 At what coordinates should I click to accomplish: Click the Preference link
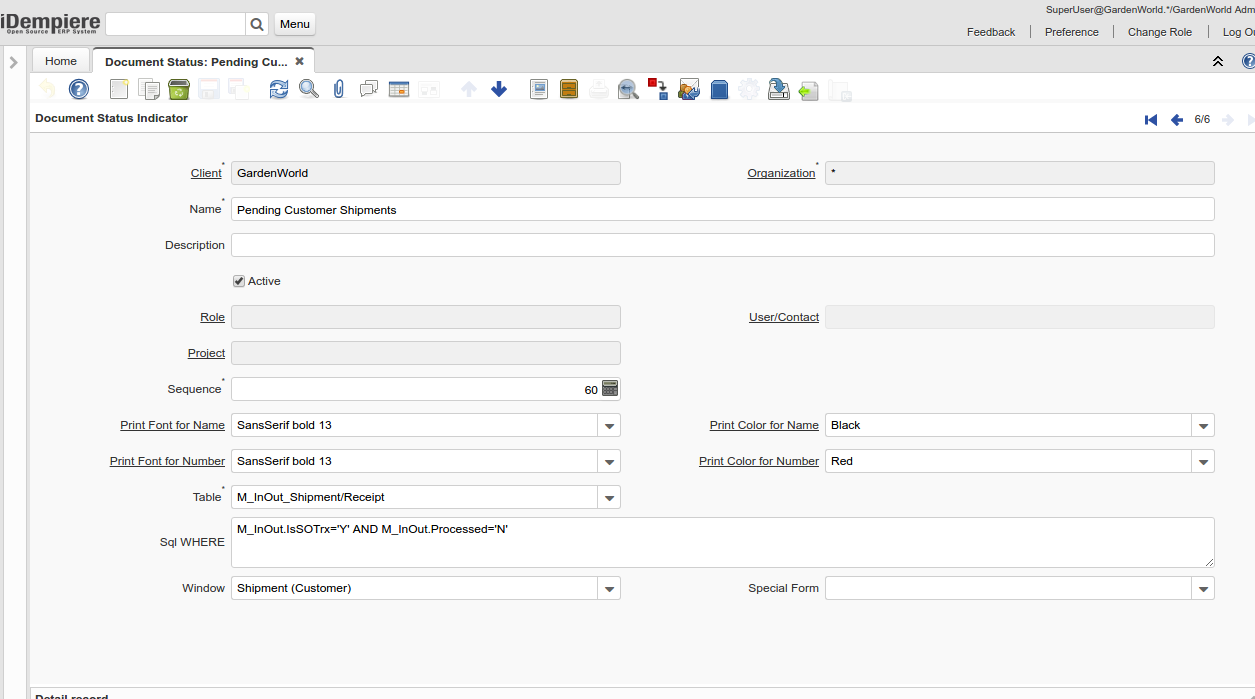pyautogui.click(x=1071, y=32)
